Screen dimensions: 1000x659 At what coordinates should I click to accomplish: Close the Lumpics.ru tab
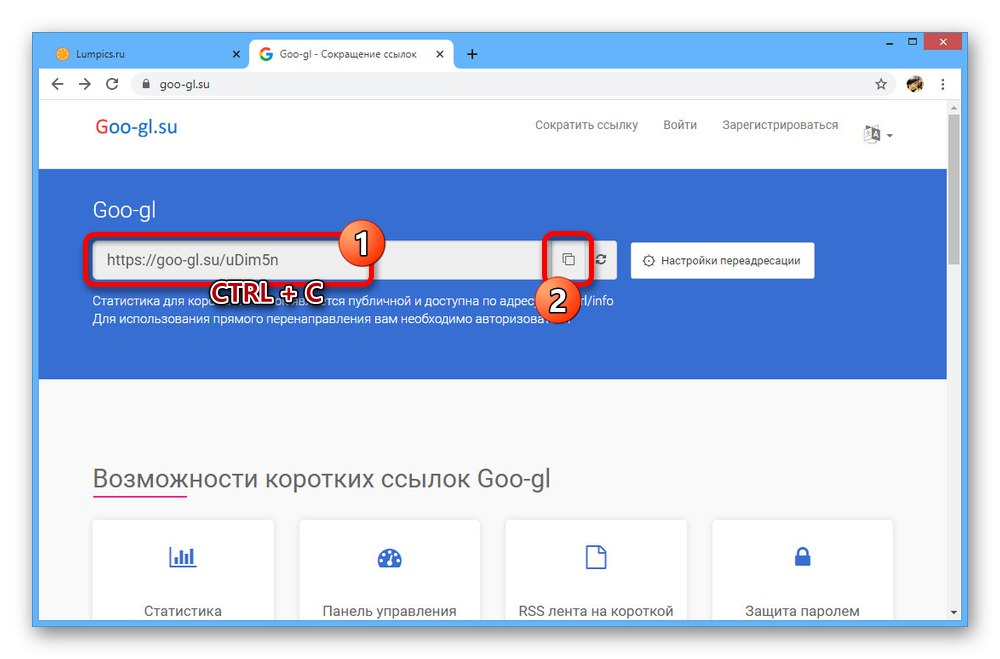[x=236, y=54]
